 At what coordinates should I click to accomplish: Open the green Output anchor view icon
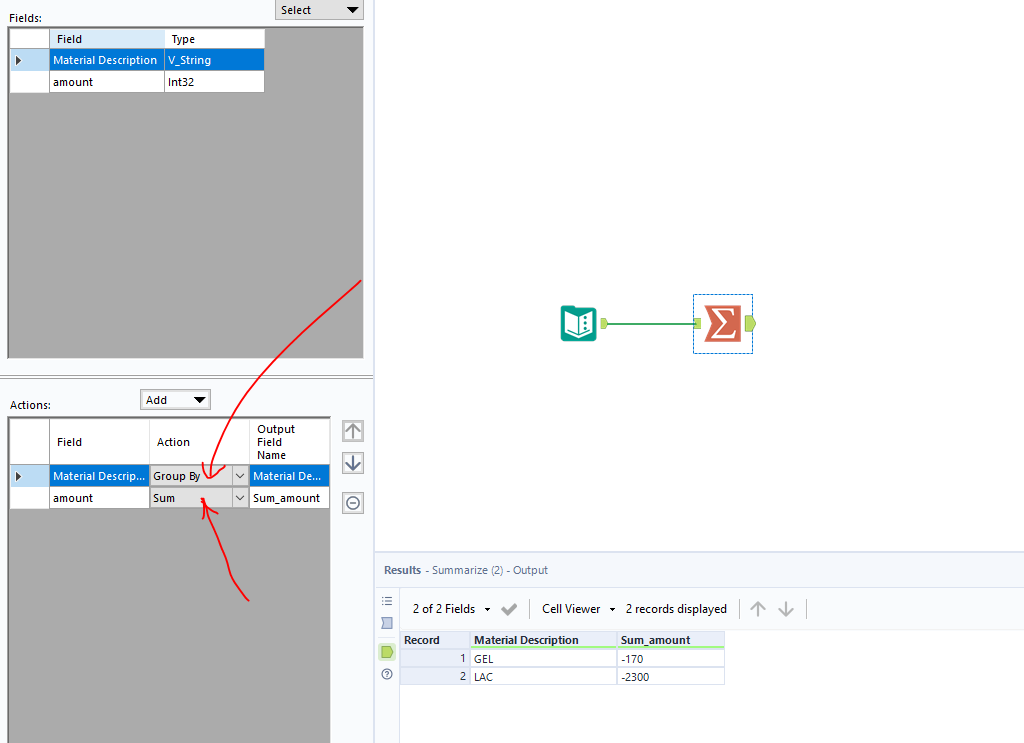point(386,650)
